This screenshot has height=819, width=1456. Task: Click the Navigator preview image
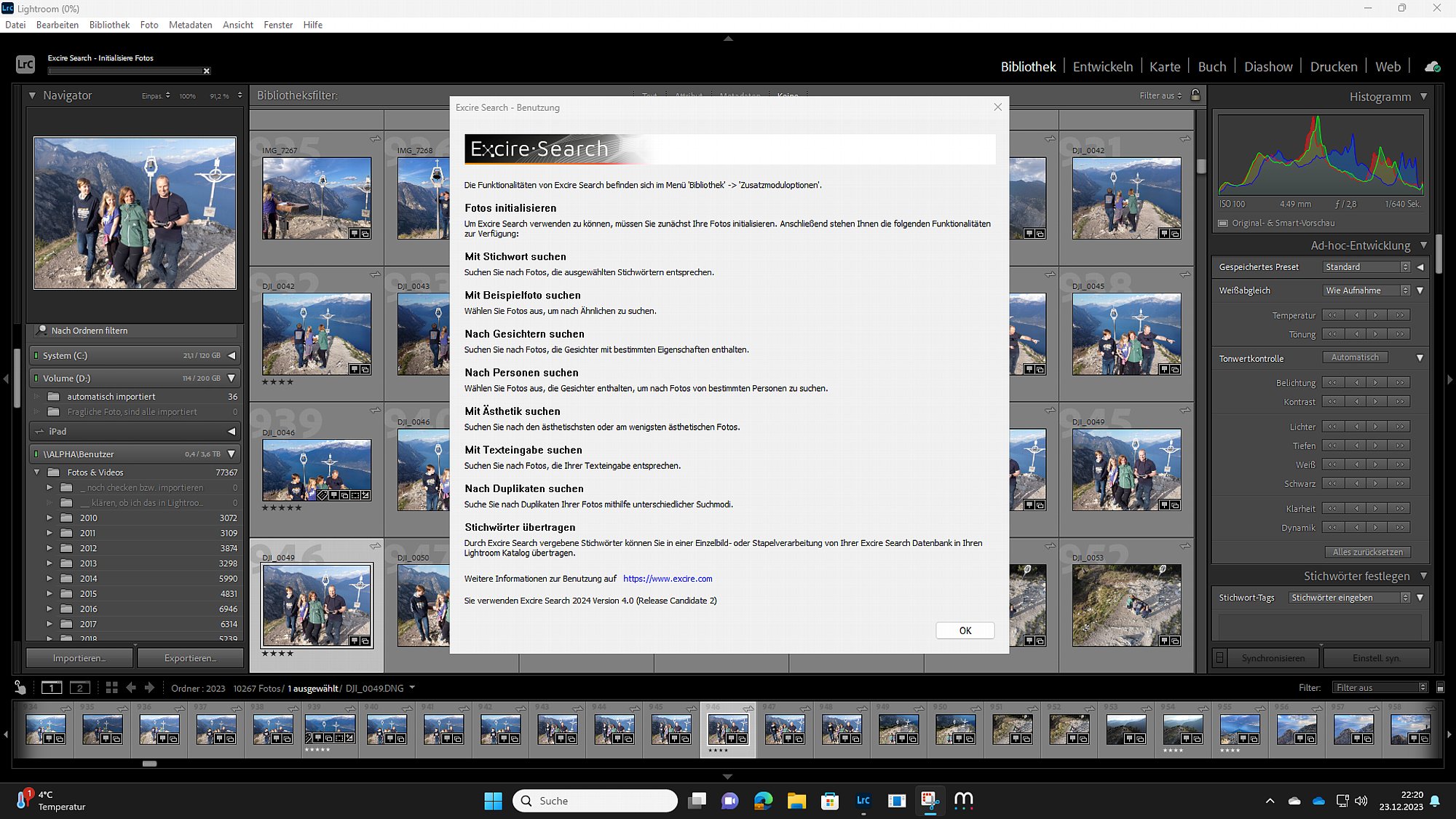(135, 213)
